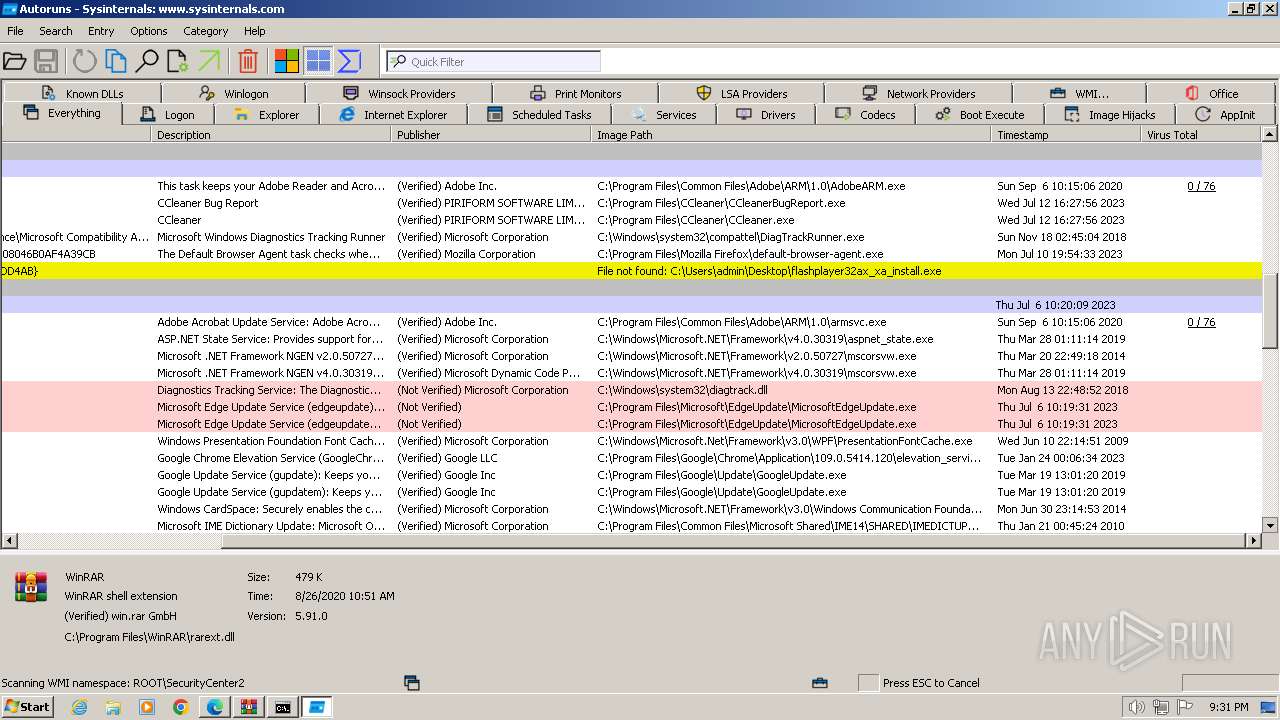The image size is (1280, 720).
Task: Click the green Jump to entry arrow
Action: [209, 61]
